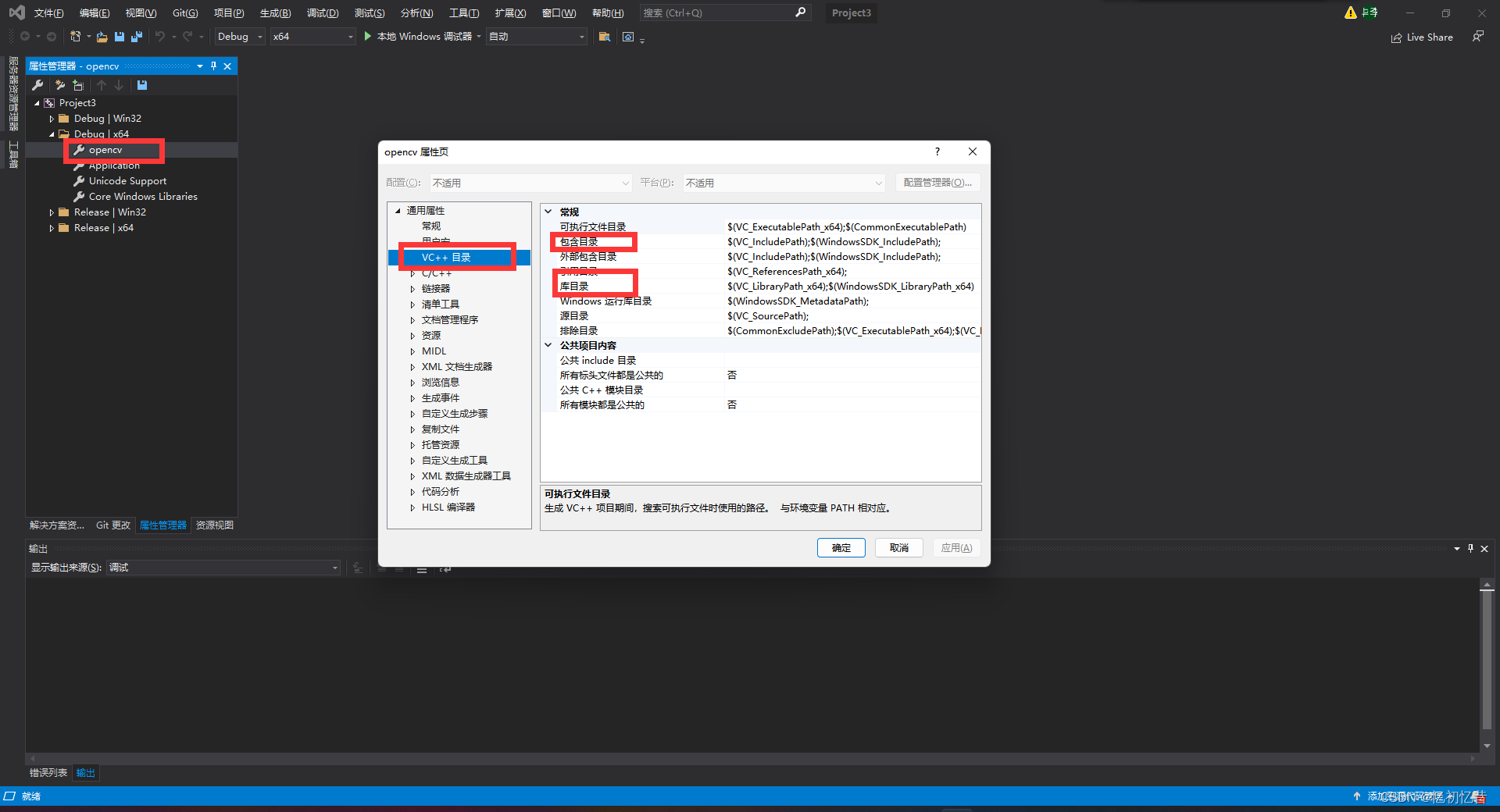Open the 工具(T) menu

coord(464,13)
